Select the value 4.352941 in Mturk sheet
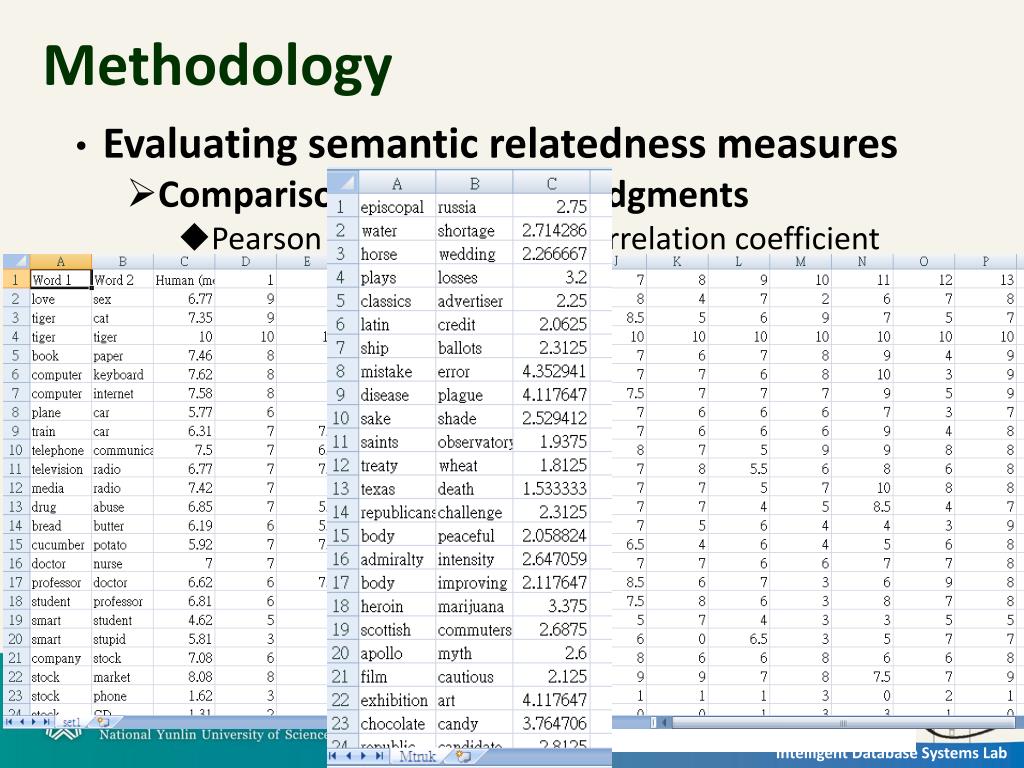The width and height of the screenshot is (1024, 768). (x=552, y=371)
